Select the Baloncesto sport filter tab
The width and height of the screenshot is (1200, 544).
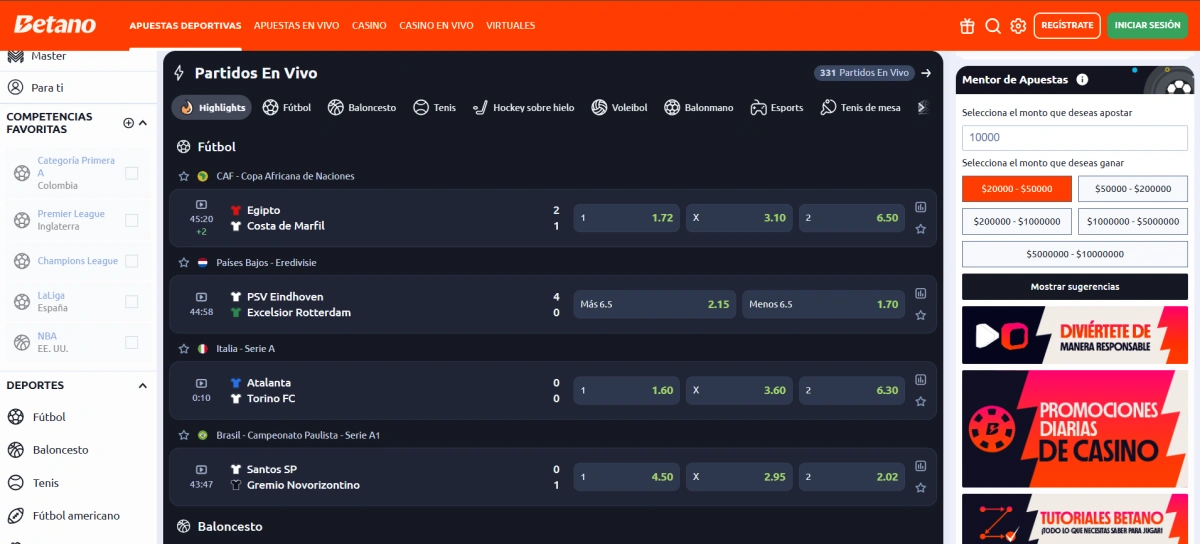pyautogui.click(x=362, y=107)
